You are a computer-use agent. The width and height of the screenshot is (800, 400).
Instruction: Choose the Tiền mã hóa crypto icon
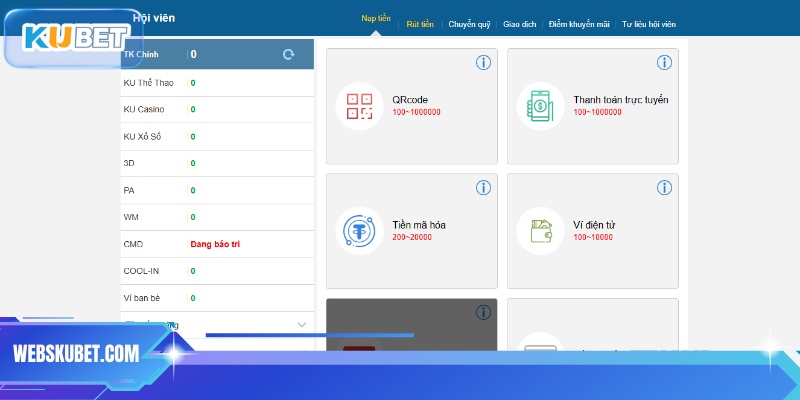point(359,231)
